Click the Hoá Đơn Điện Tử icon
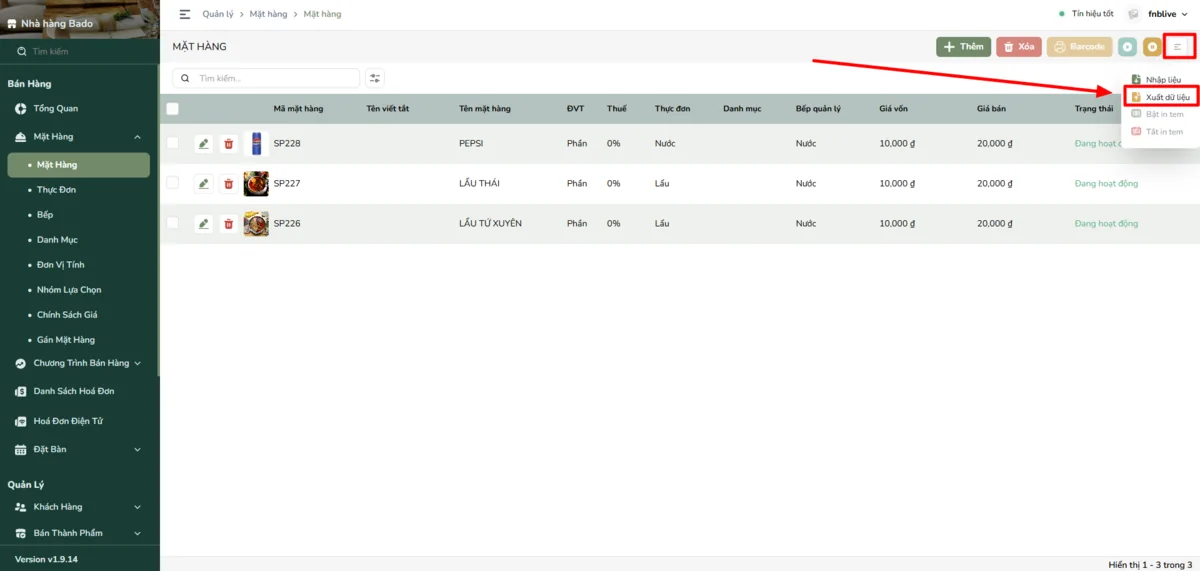Image resolution: width=1200 pixels, height=571 pixels. pyautogui.click(x=21, y=421)
